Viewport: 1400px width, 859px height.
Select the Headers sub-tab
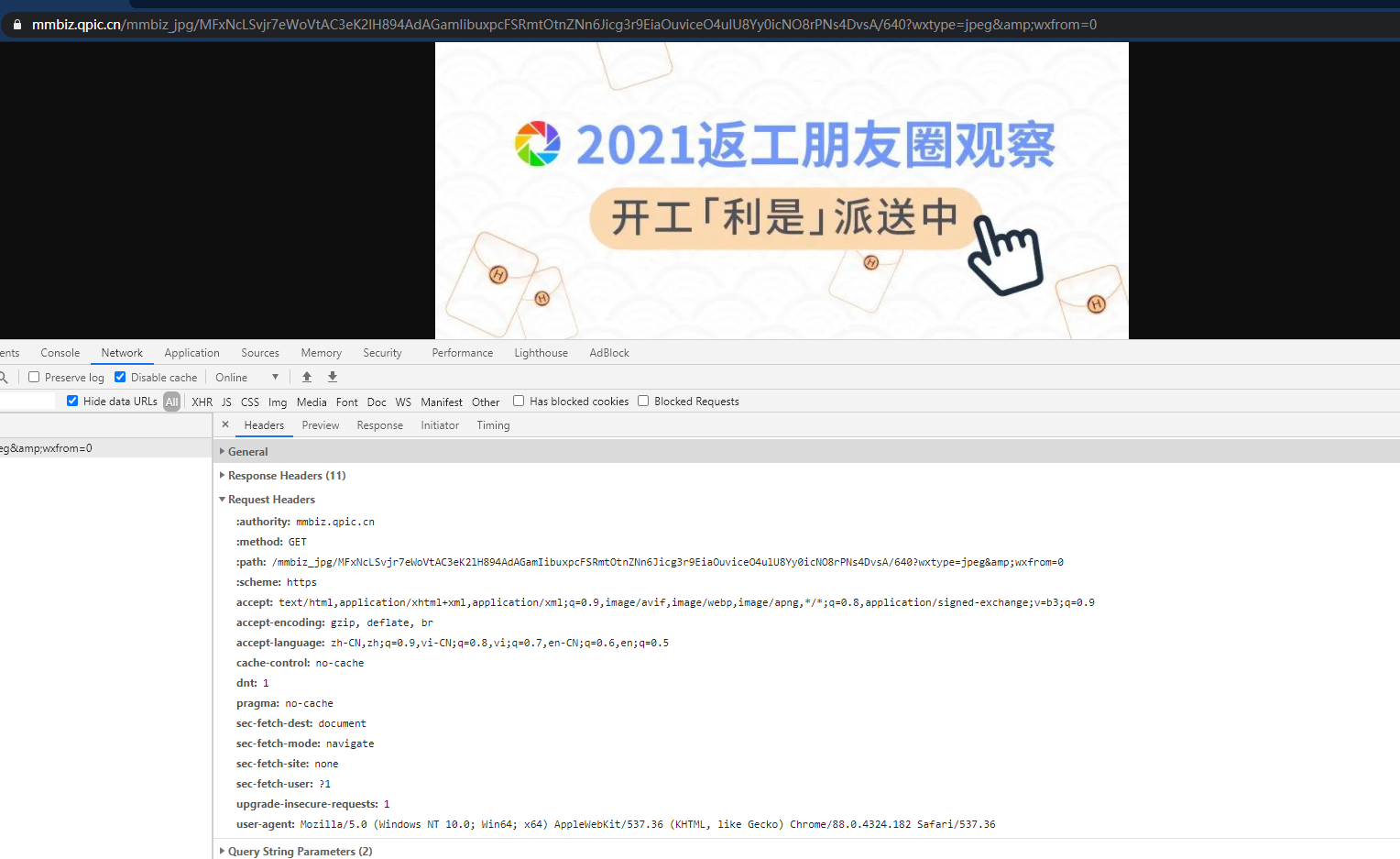tap(264, 425)
